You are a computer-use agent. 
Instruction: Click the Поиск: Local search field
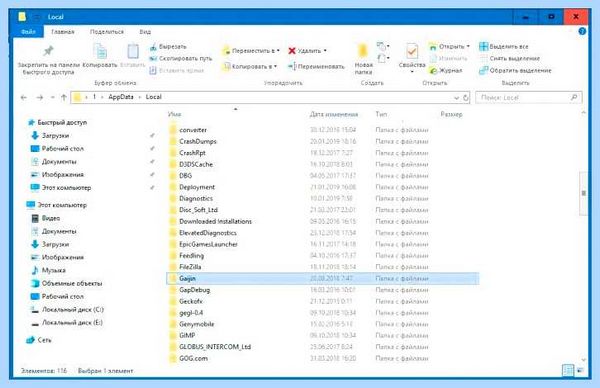(x=529, y=98)
